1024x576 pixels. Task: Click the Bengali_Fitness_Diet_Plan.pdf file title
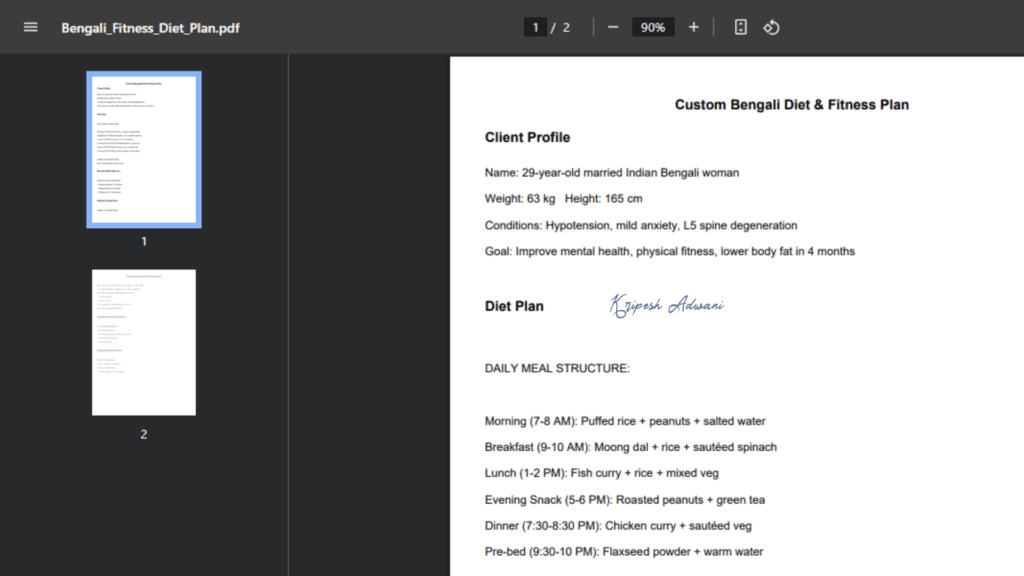[150, 28]
